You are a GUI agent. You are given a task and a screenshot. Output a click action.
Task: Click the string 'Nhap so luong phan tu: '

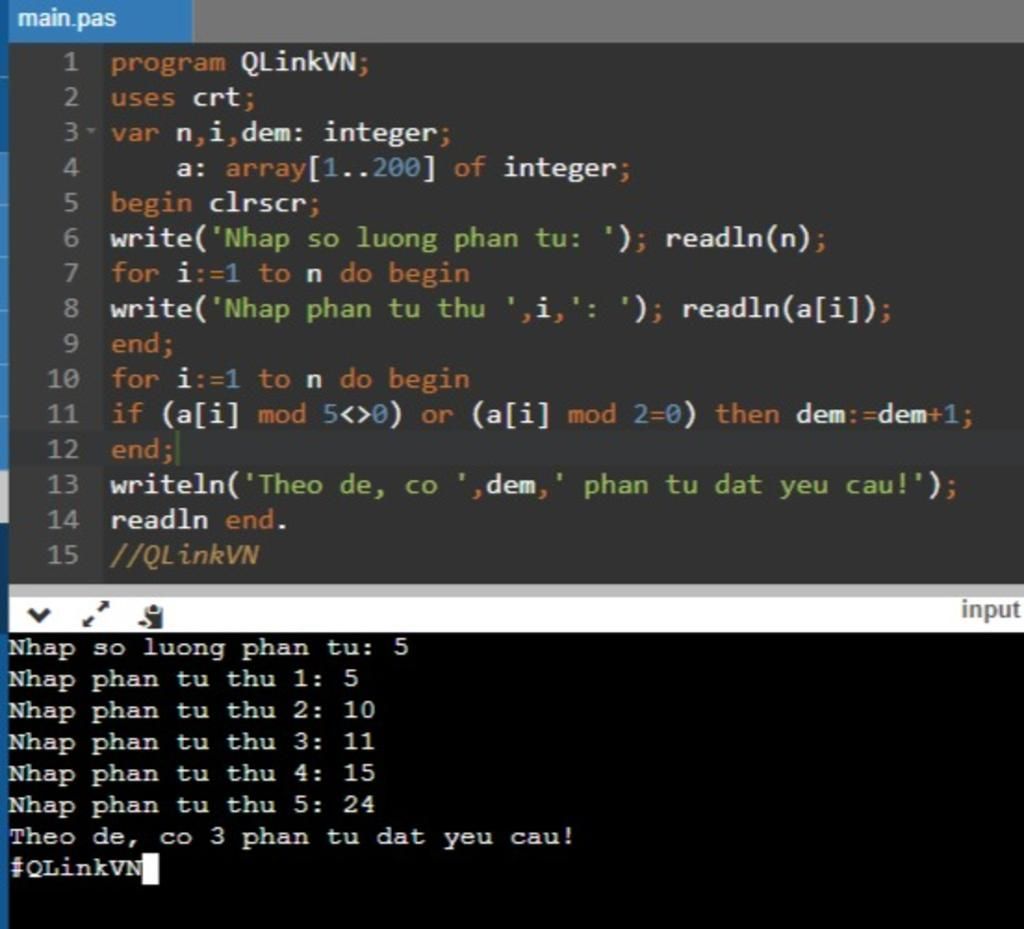411,238
